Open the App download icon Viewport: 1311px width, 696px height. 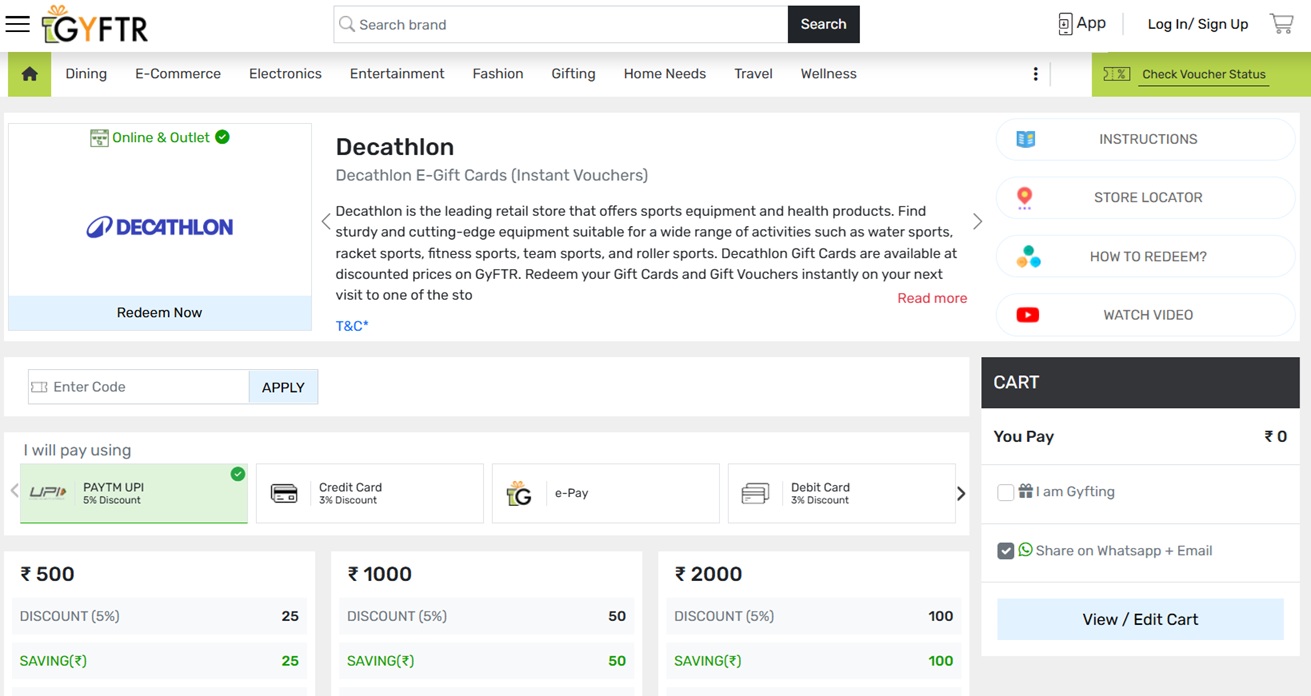point(1065,24)
